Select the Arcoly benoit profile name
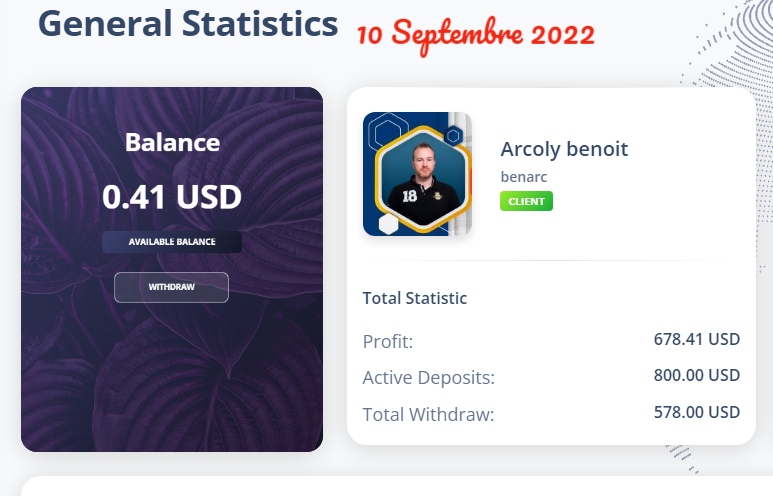Image resolution: width=773 pixels, height=496 pixels. coord(564,149)
